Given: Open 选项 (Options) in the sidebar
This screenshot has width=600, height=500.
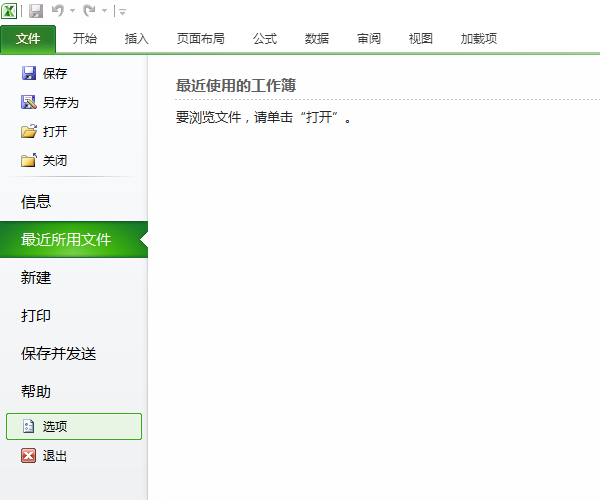Looking at the screenshot, I should click(73, 426).
